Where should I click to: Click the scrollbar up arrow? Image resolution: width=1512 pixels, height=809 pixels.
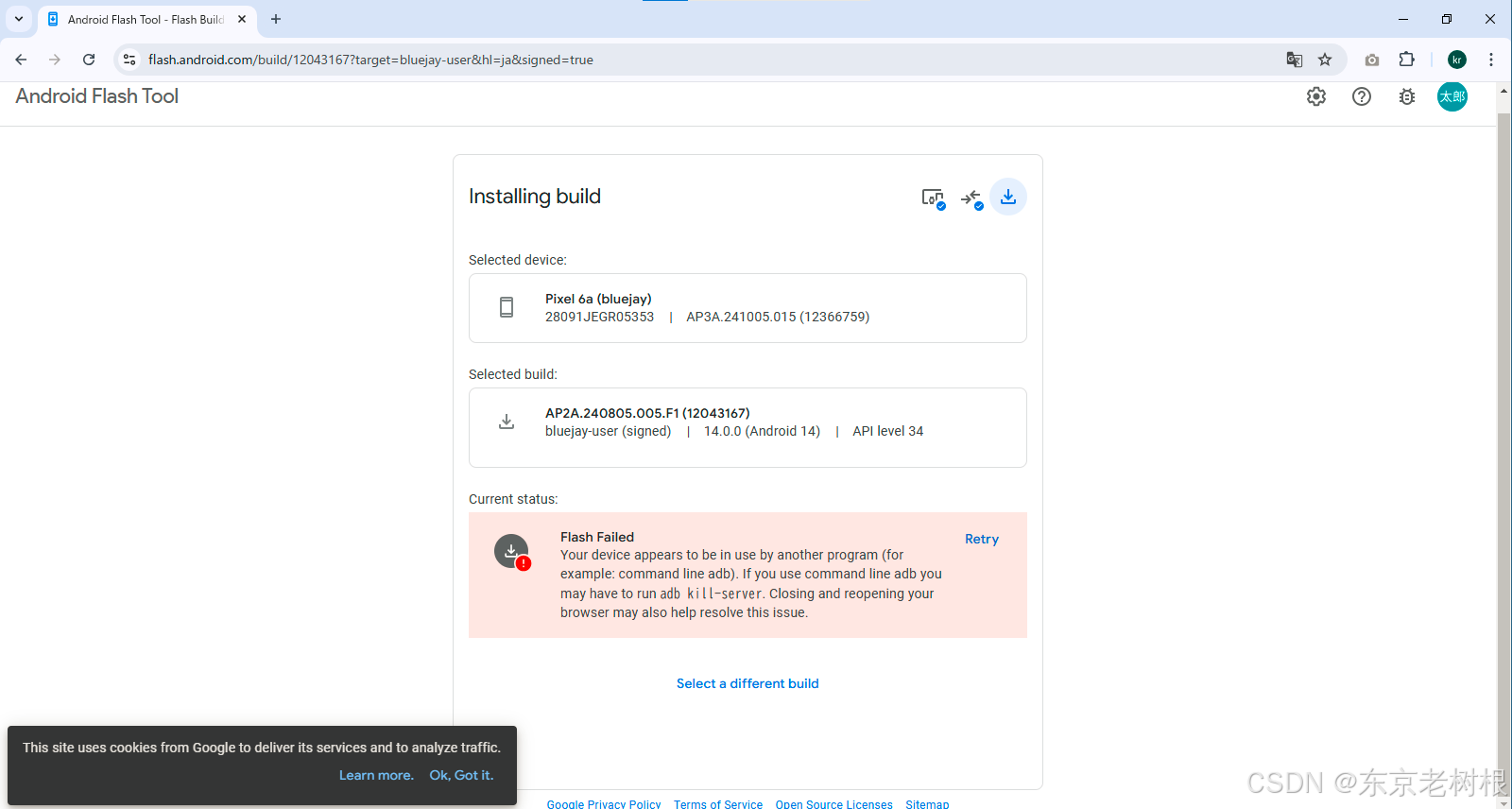click(x=1503, y=92)
